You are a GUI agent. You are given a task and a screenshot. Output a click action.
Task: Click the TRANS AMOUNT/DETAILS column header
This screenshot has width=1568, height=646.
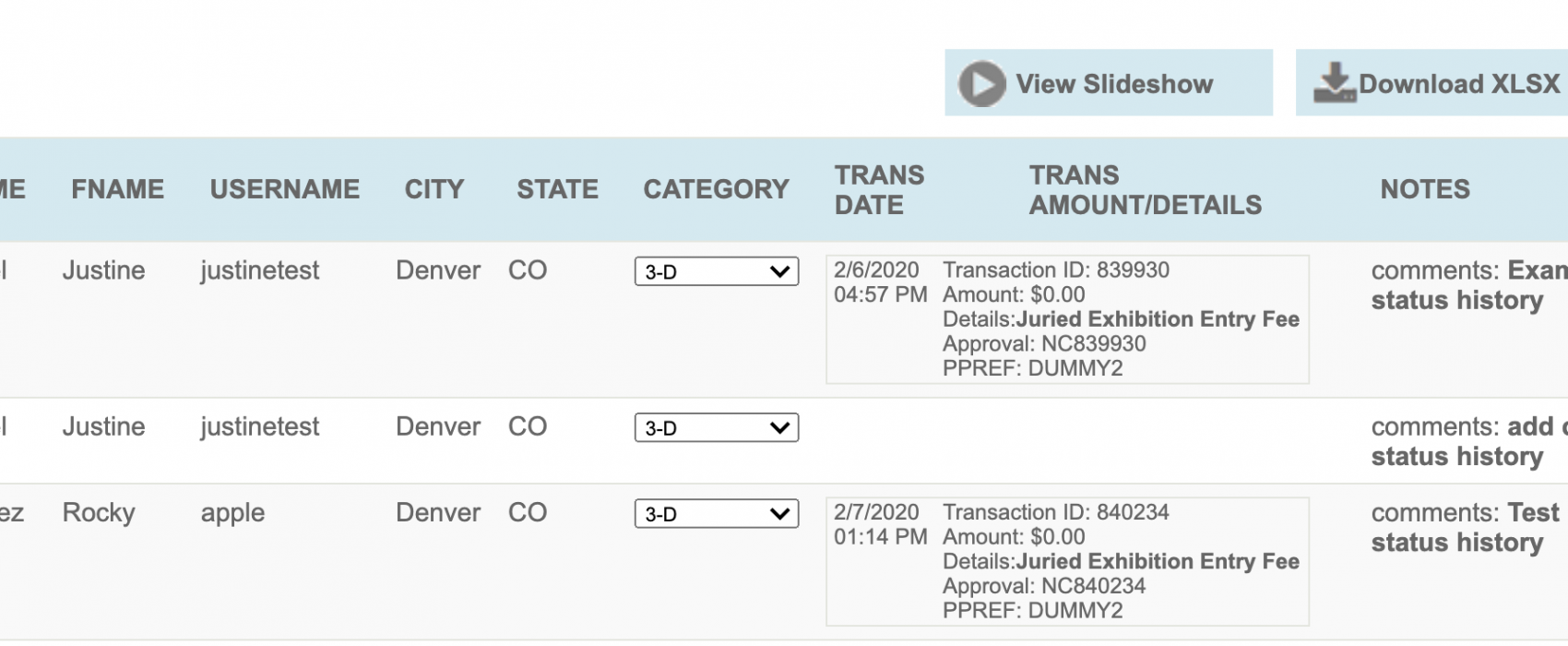coord(1146,189)
